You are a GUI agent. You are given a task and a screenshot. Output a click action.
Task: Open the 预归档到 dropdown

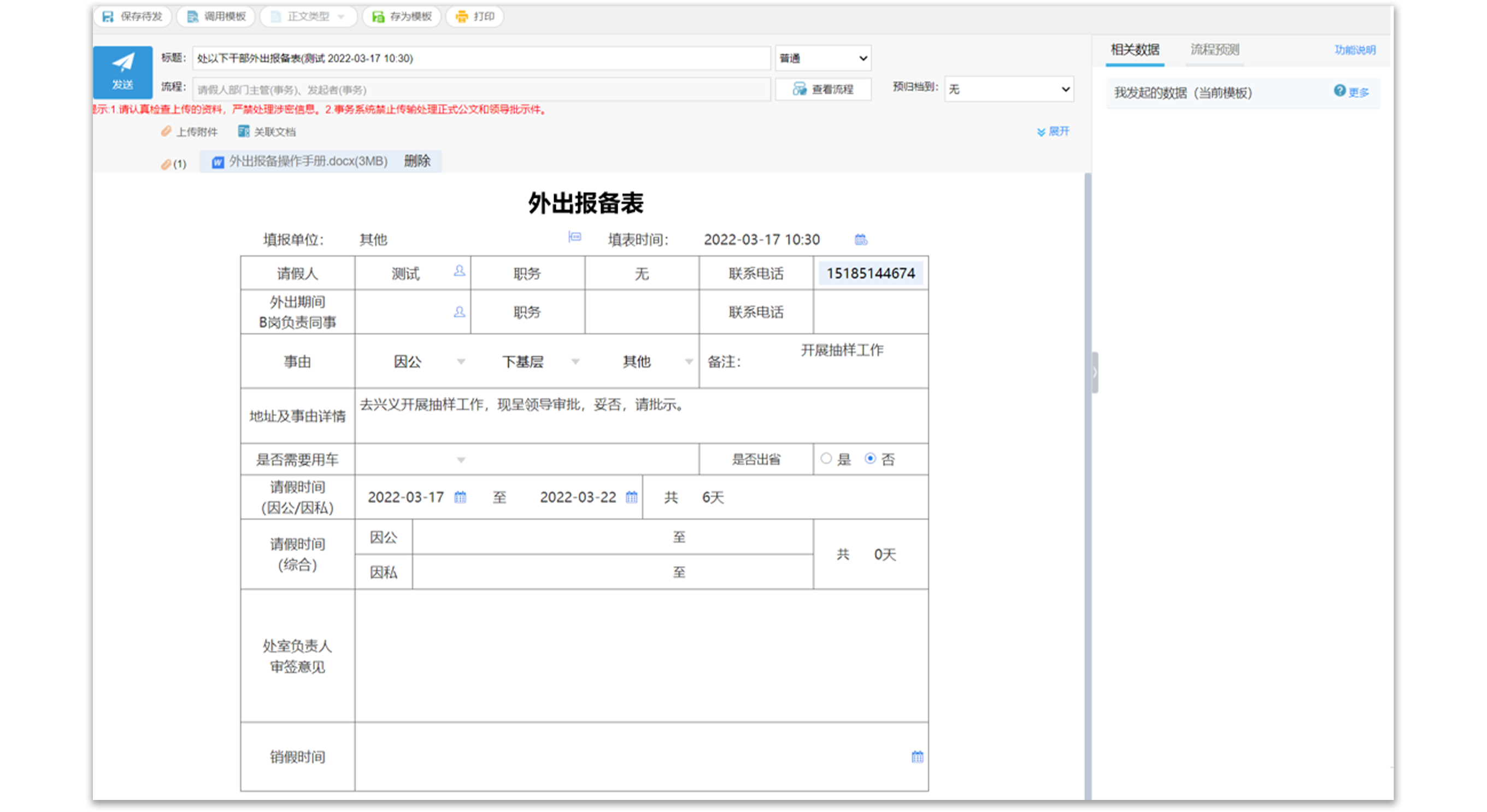(x=1009, y=89)
